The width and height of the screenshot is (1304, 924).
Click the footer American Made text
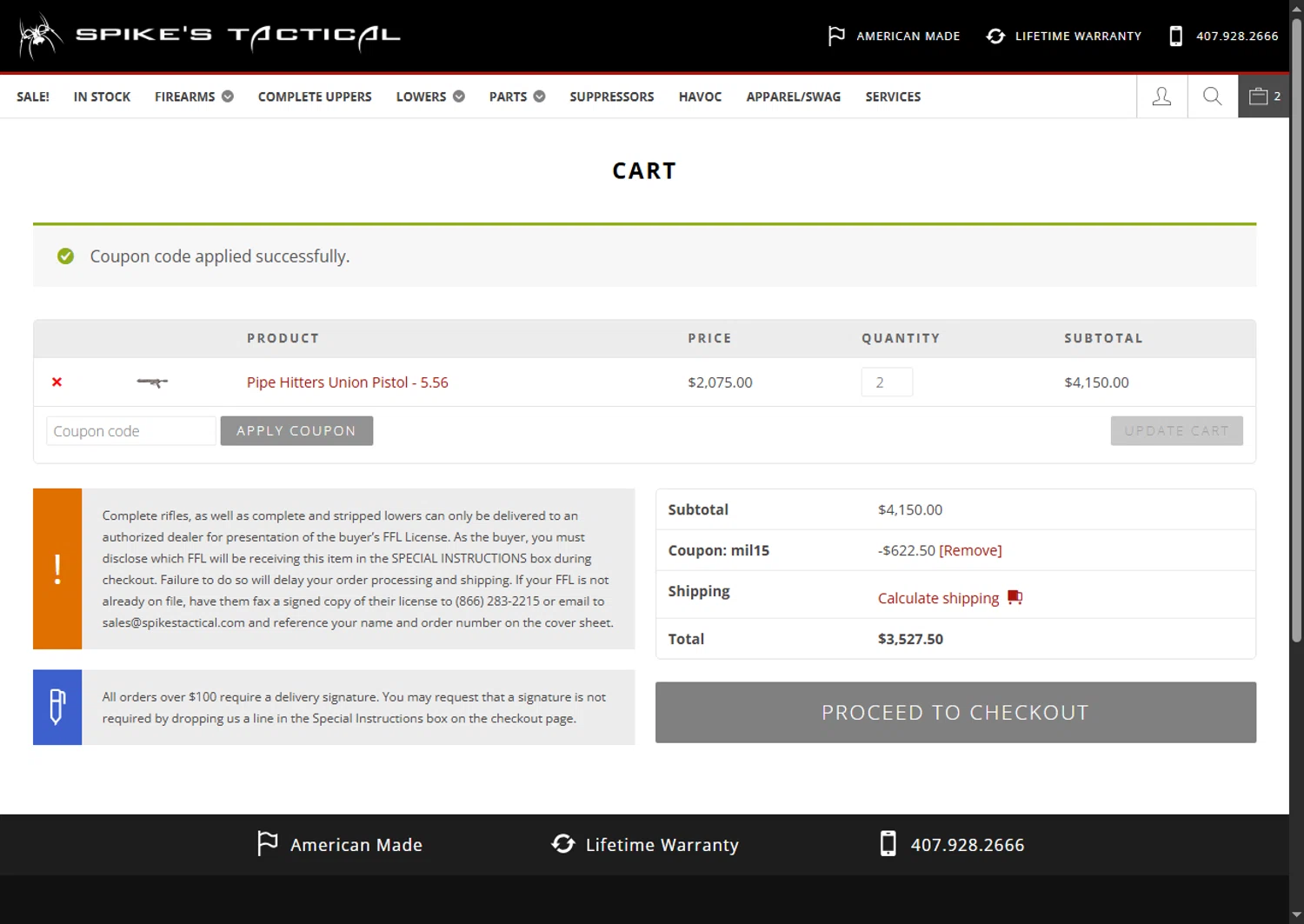tap(356, 845)
